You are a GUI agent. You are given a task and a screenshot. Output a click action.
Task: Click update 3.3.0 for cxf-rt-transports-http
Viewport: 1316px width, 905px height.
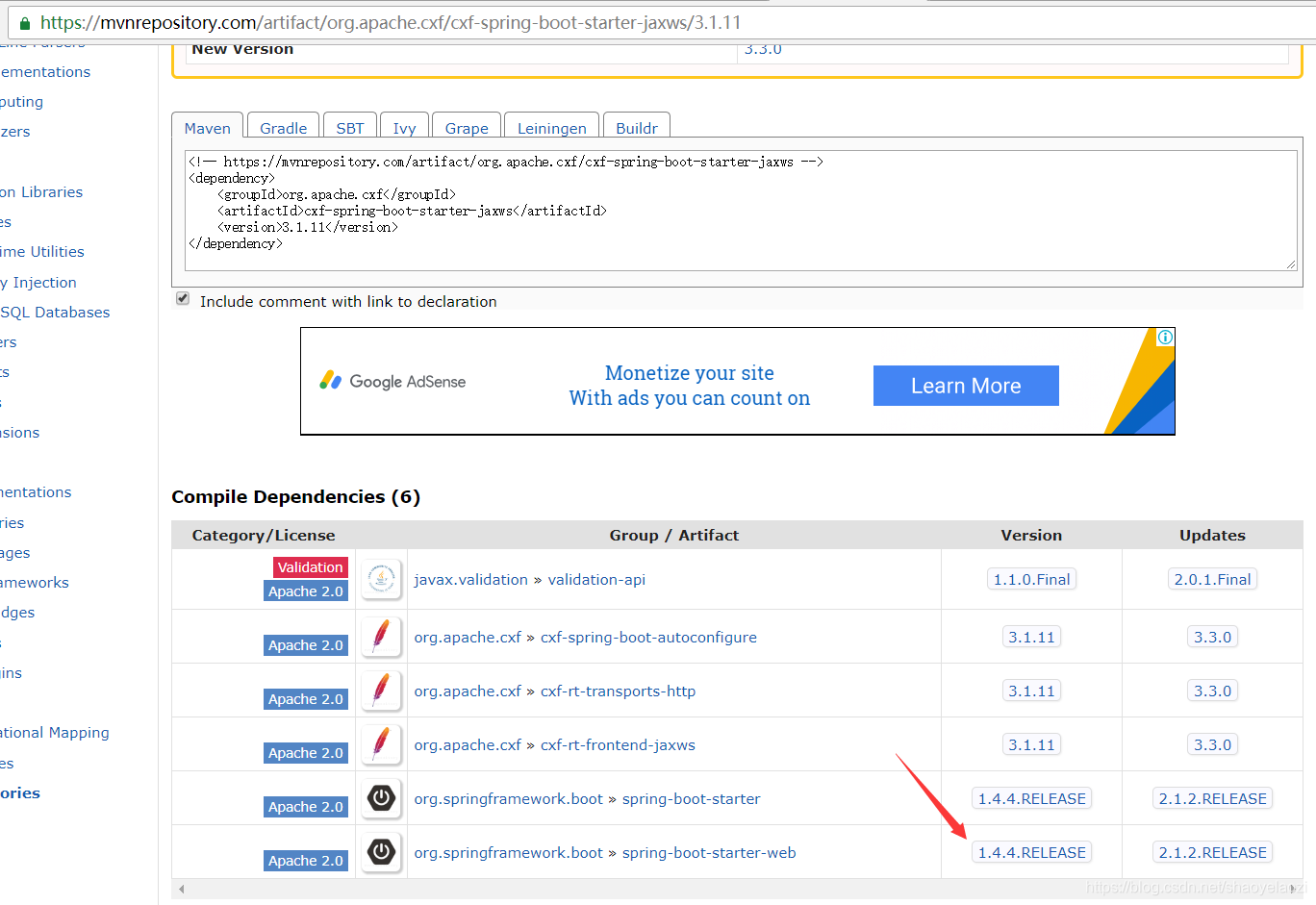pyautogui.click(x=1212, y=691)
